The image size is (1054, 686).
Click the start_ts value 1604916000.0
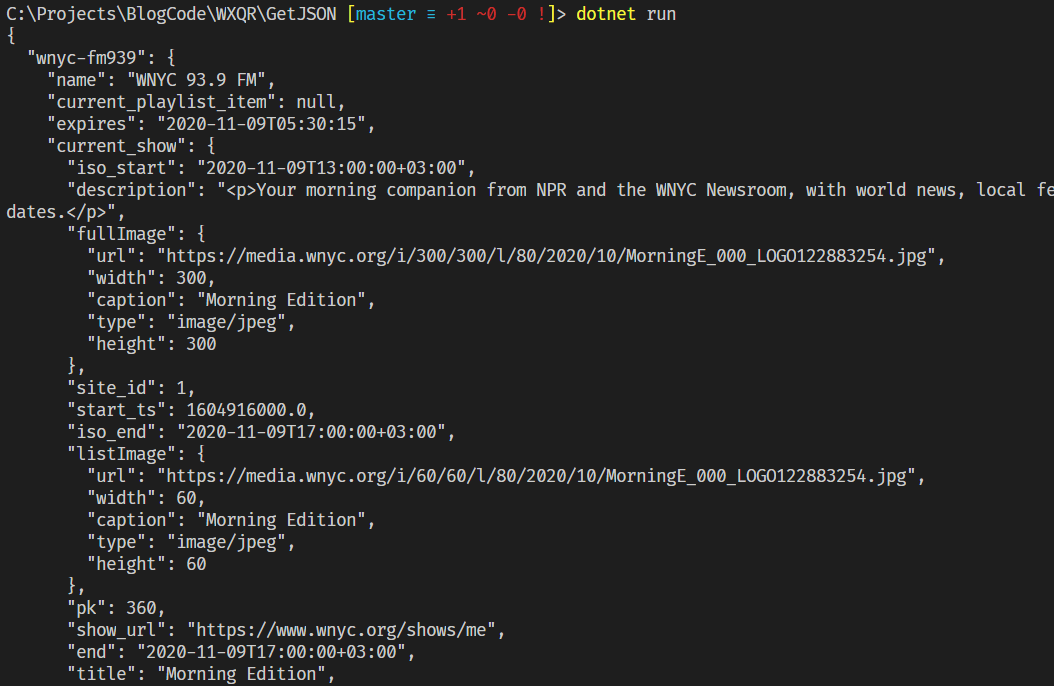(231, 410)
